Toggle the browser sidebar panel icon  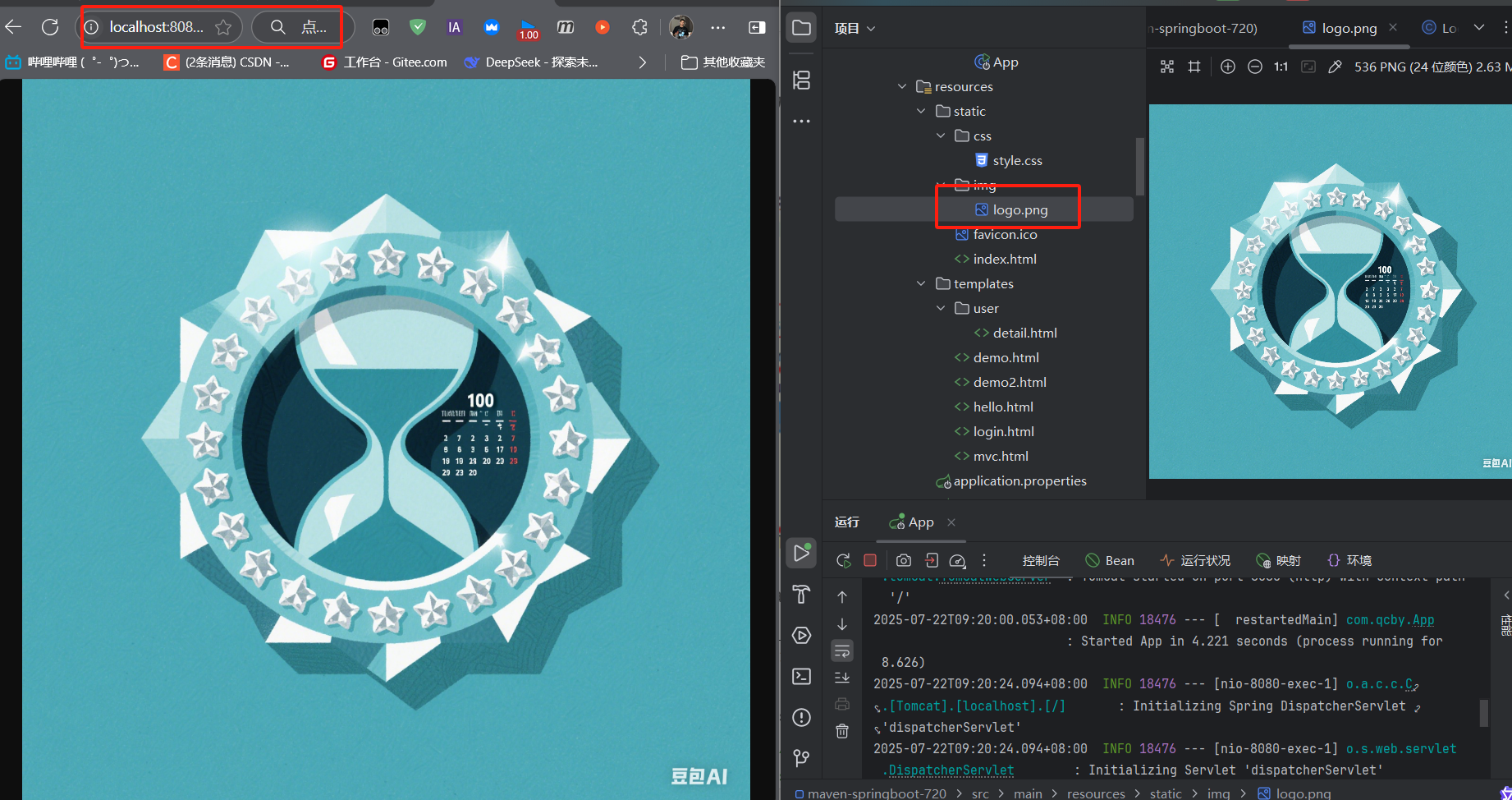[757, 27]
